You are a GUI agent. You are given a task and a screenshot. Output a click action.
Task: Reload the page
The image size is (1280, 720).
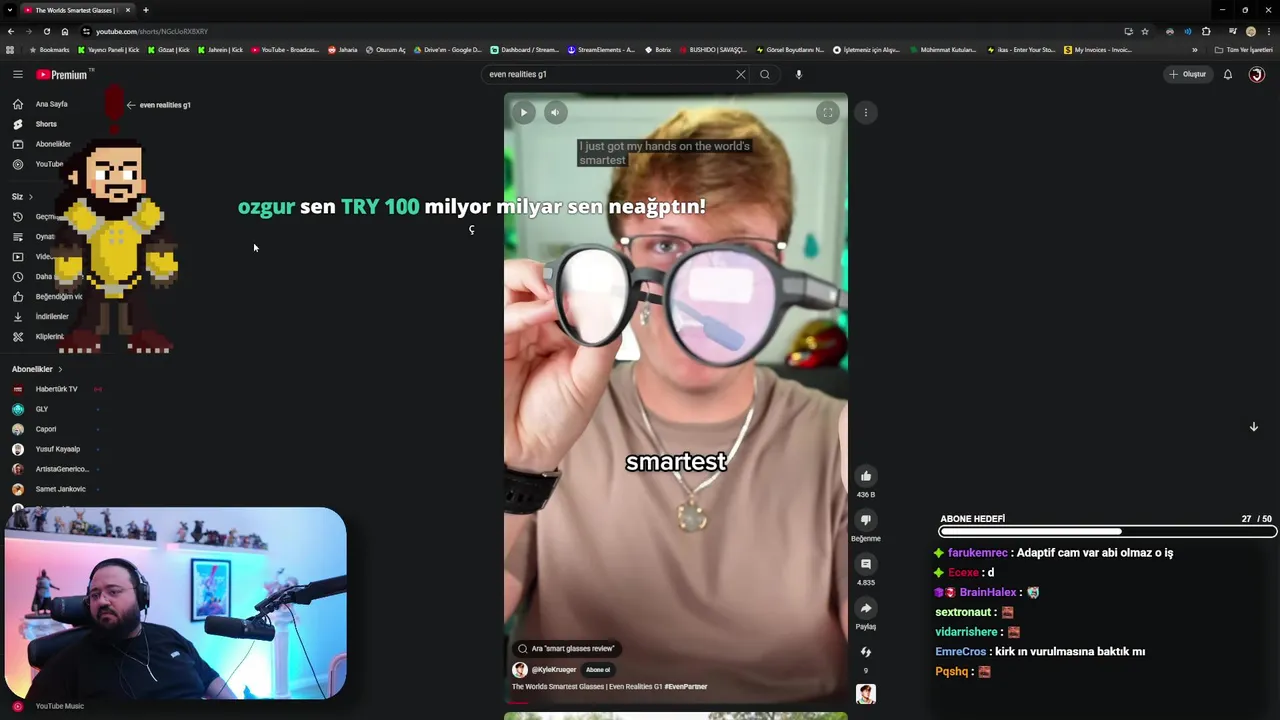(x=46, y=31)
